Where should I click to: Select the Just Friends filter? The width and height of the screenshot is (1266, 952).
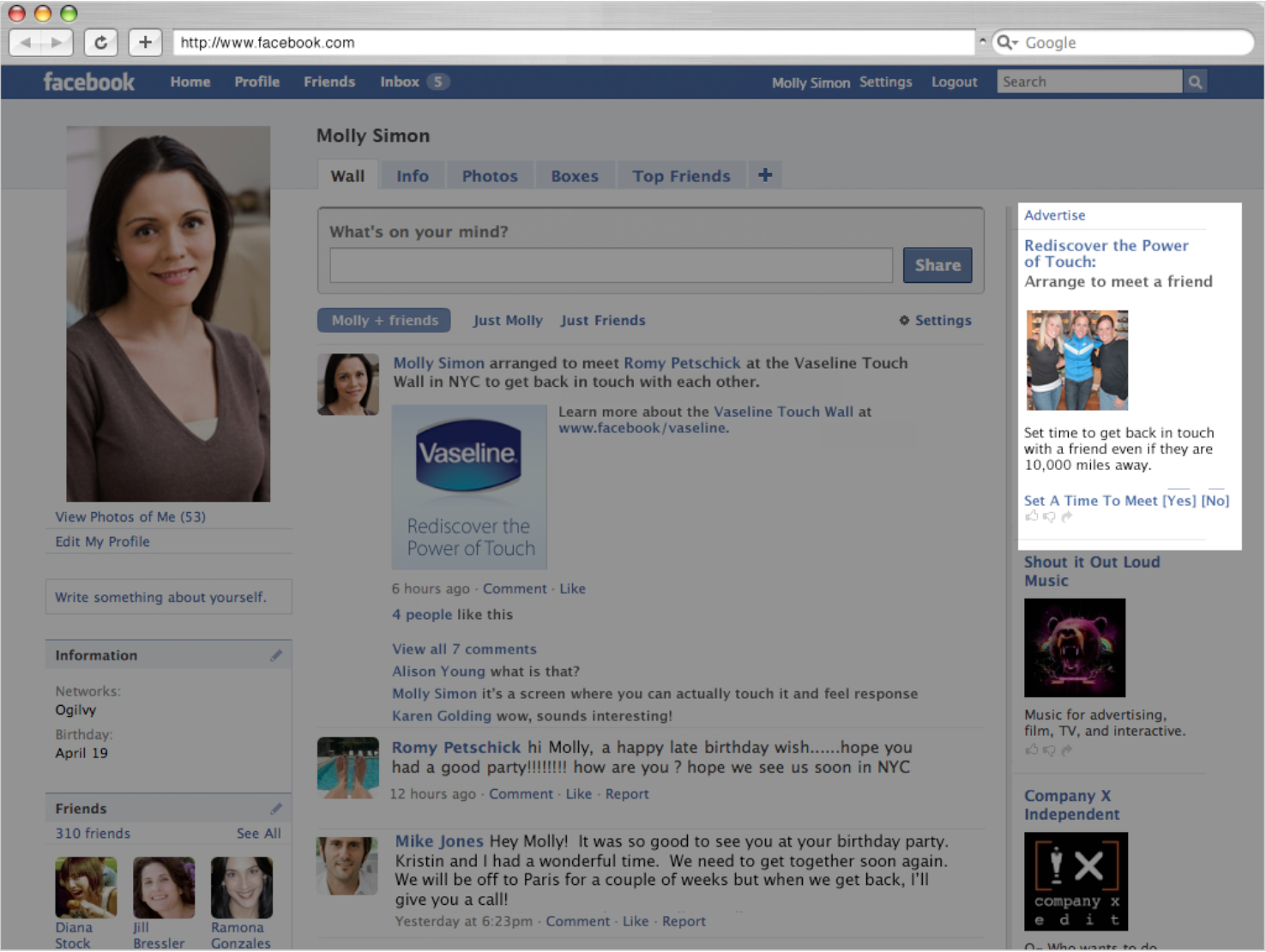(603, 320)
